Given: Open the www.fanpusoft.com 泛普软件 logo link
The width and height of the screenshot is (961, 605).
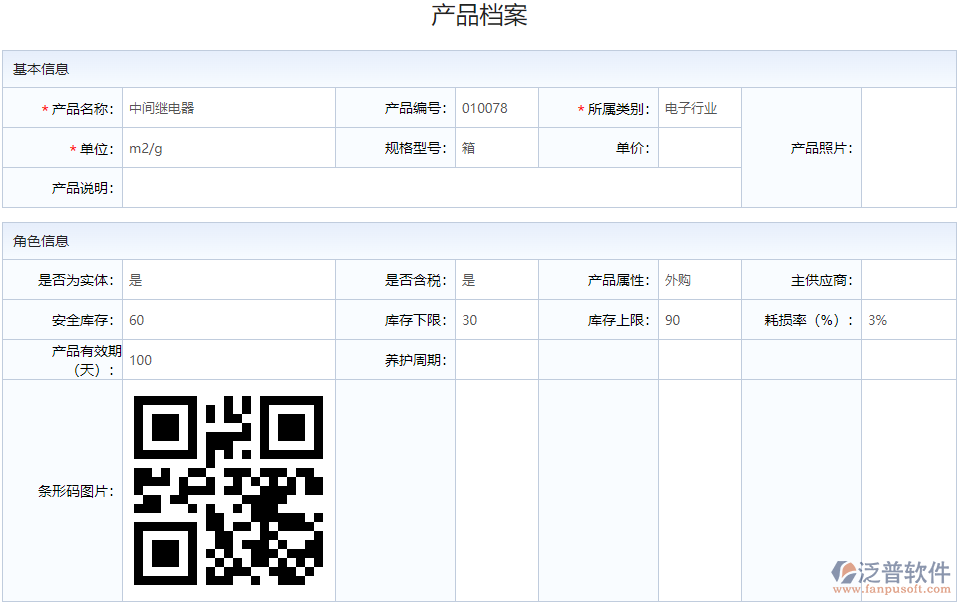Looking at the screenshot, I should click(x=893, y=577).
